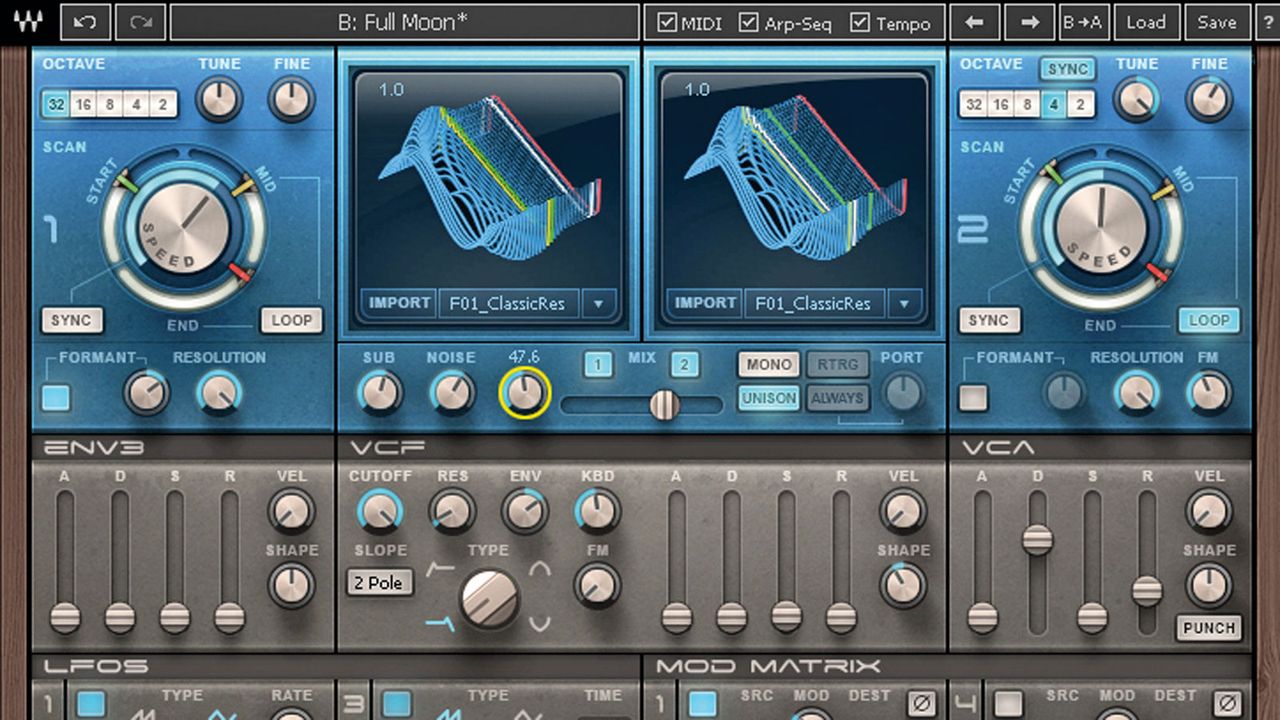1280x720 pixels.
Task: Toggle UNISON mode
Action: point(769,398)
